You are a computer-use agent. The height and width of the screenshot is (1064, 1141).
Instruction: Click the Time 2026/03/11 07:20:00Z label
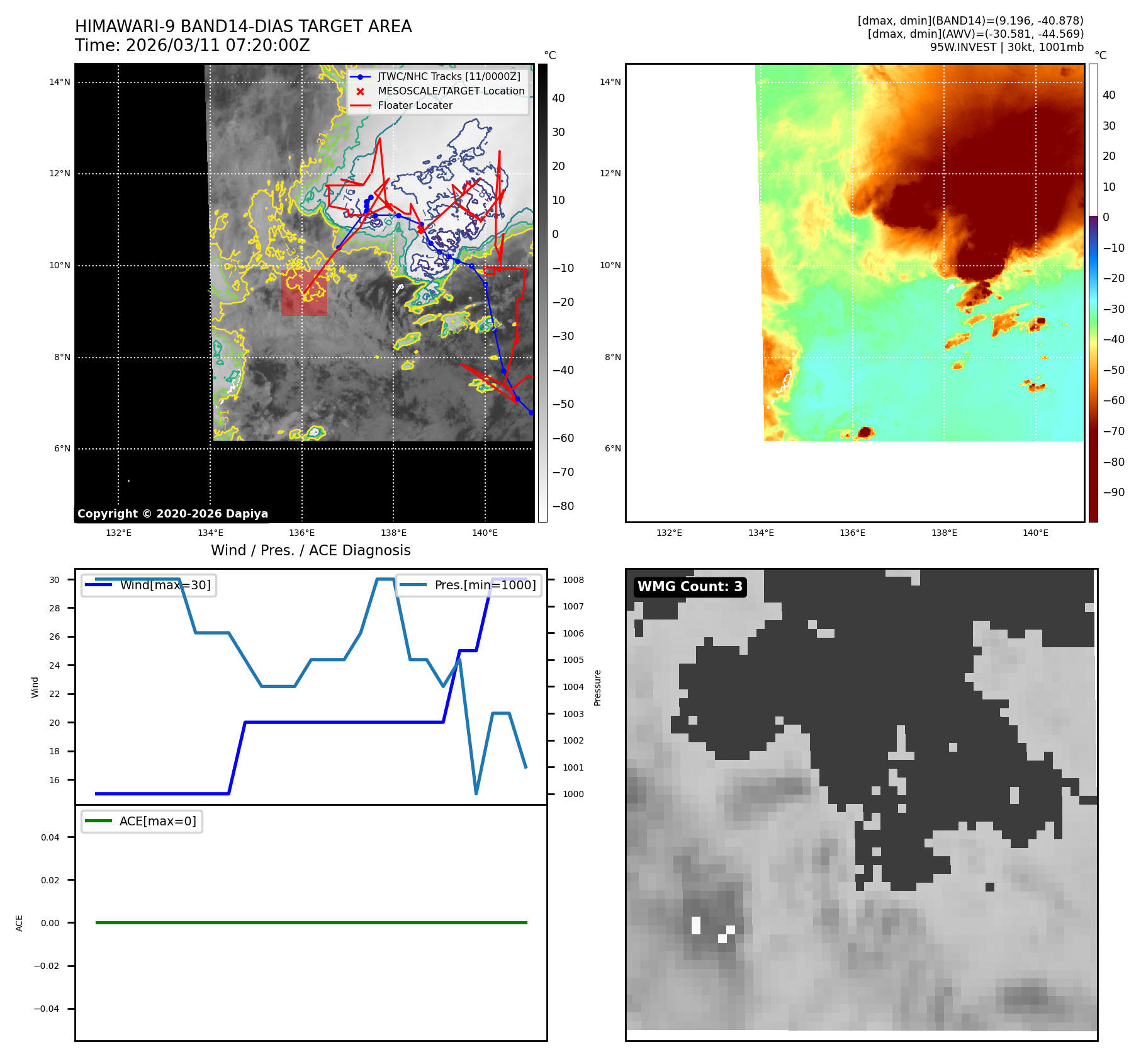[192, 45]
